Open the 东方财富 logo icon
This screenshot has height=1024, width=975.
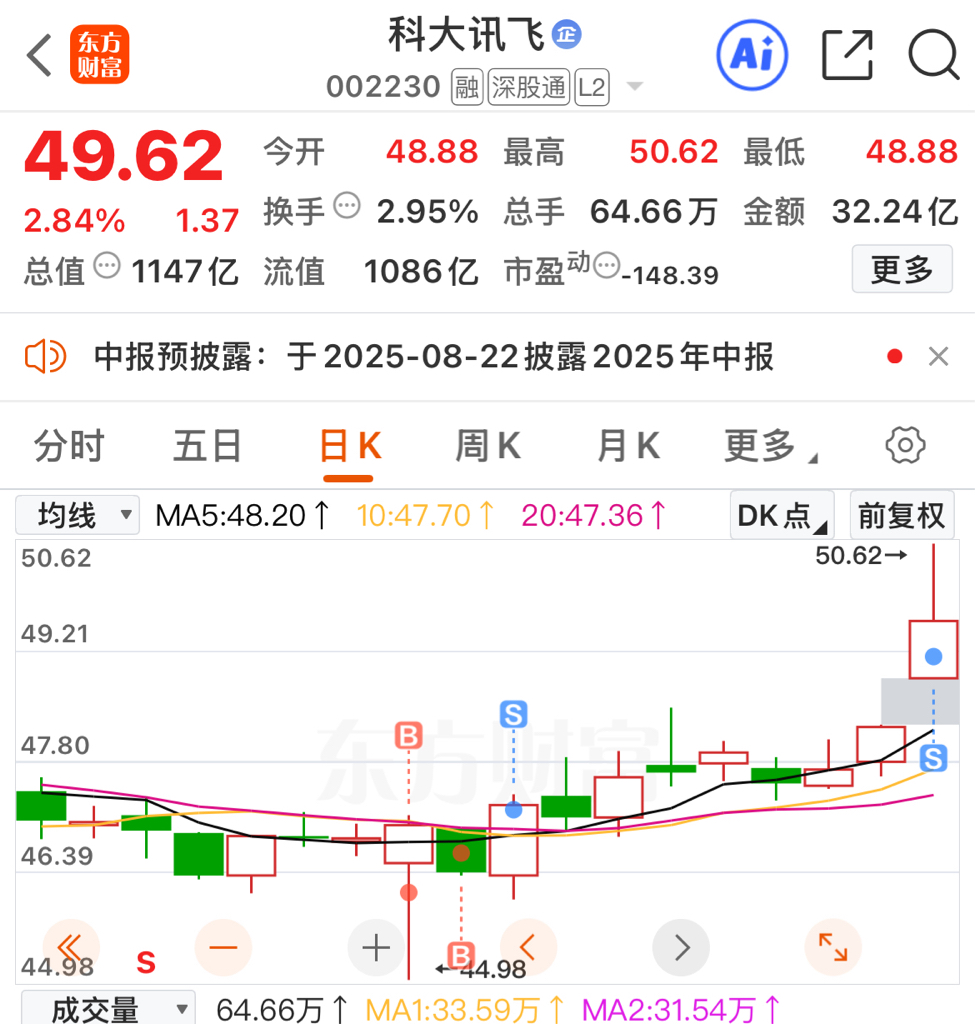coord(99,55)
